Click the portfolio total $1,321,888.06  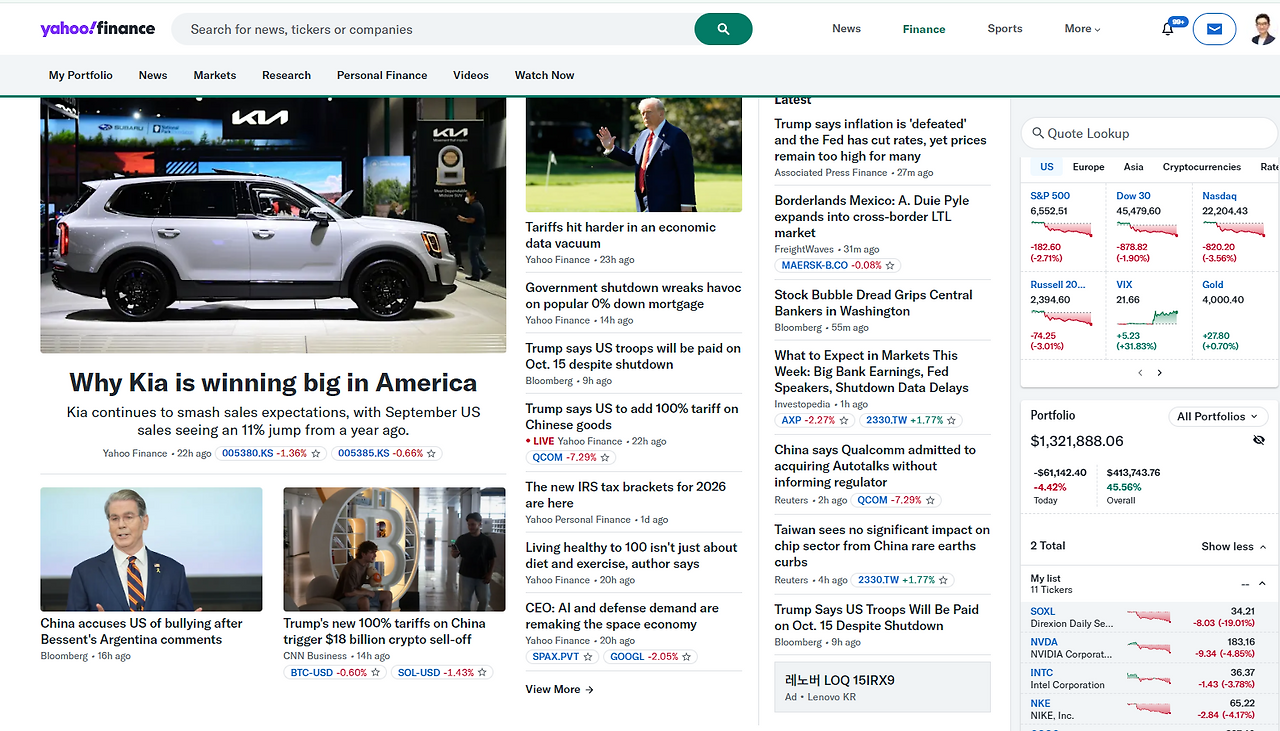1077,441
